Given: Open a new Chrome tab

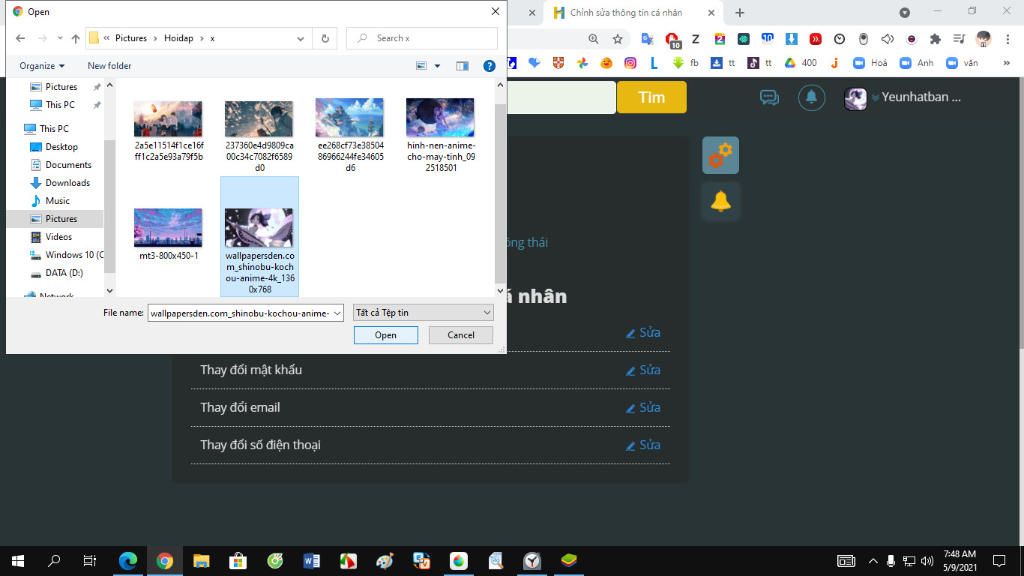Looking at the screenshot, I should pos(739,12).
